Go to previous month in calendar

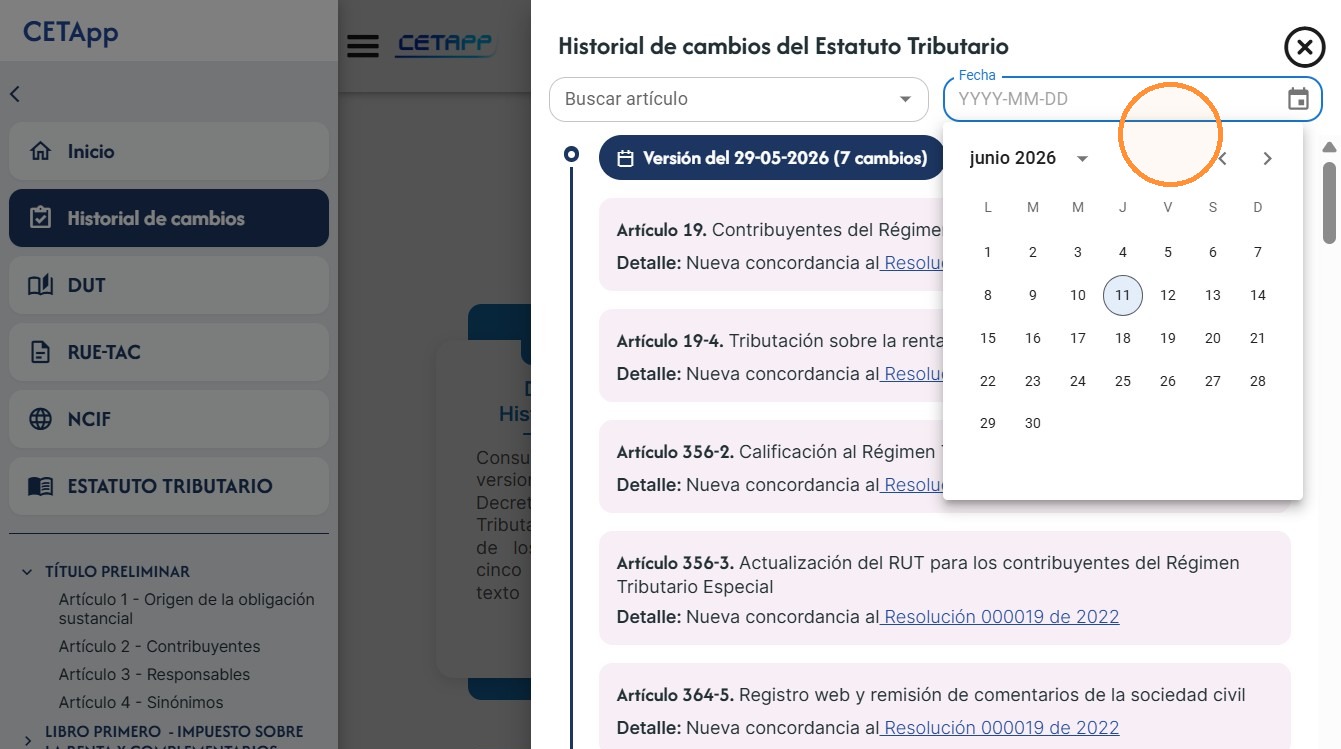tap(1222, 158)
